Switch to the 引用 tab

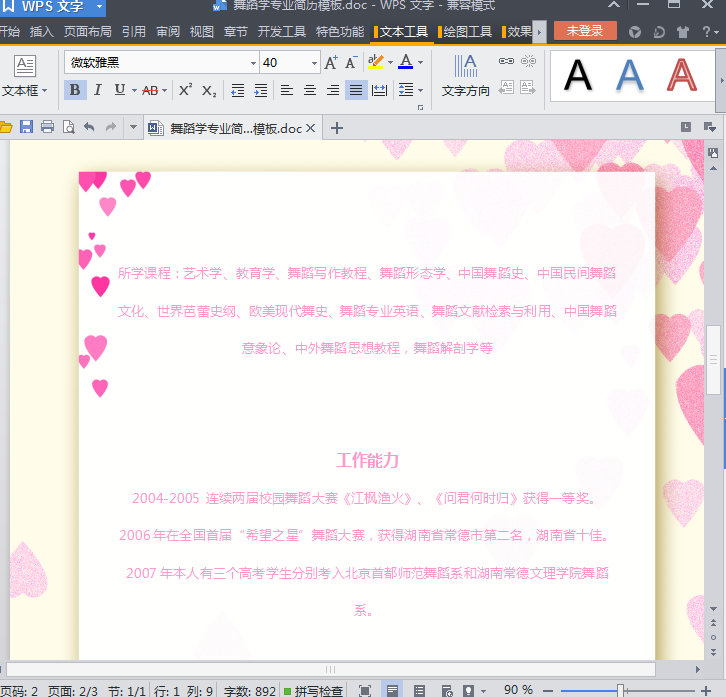coord(134,31)
